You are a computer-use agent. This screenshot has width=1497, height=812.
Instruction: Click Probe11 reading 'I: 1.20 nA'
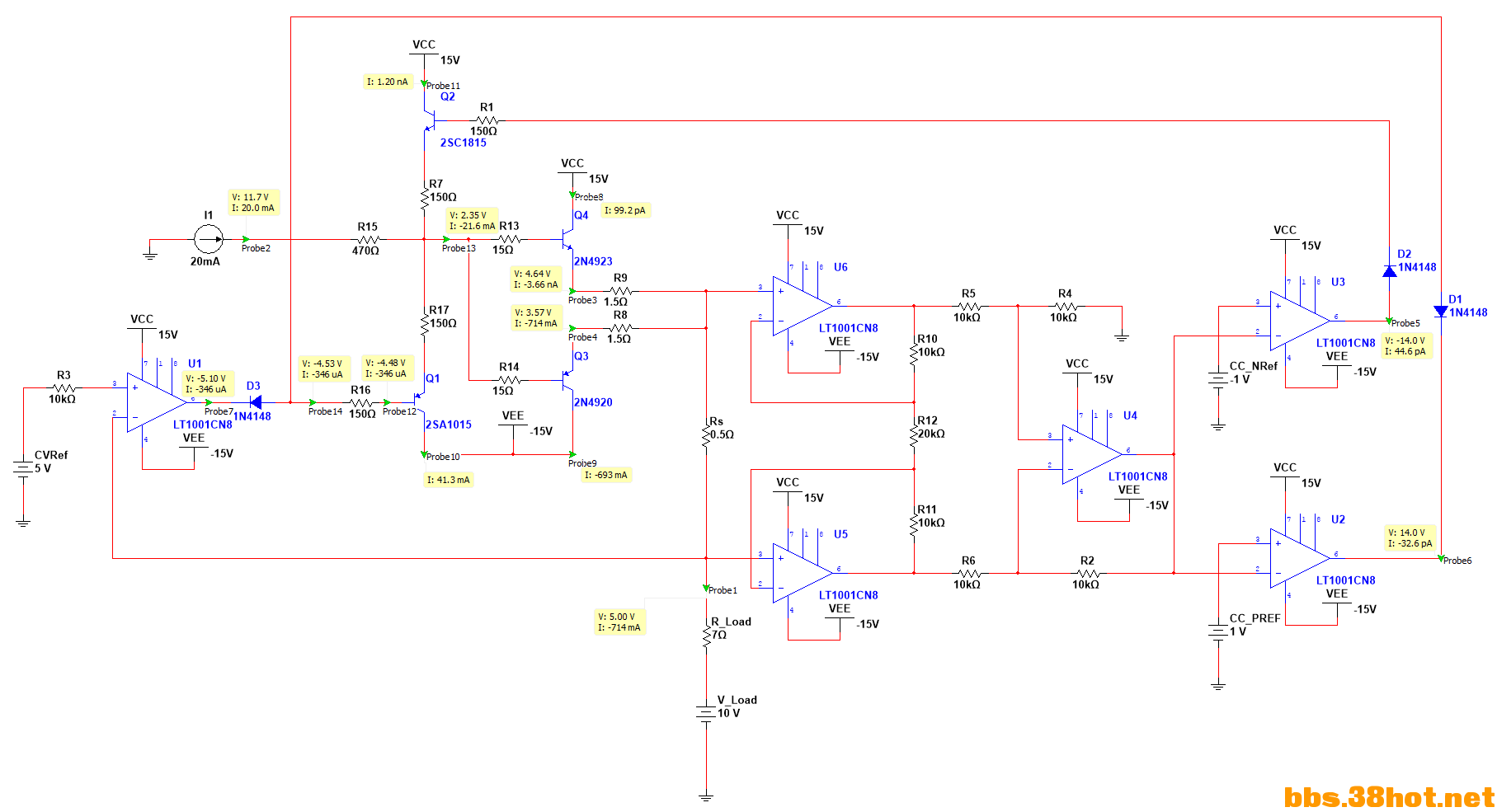point(388,82)
